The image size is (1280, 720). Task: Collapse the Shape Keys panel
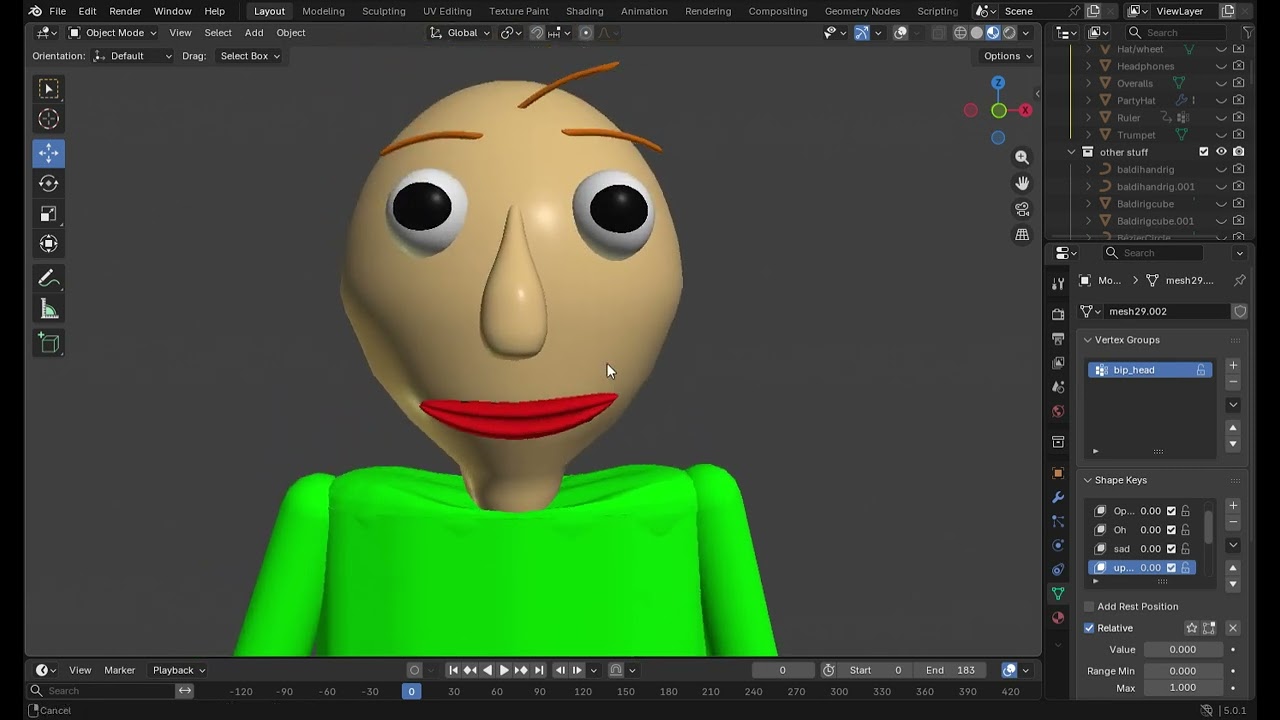[1088, 480]
